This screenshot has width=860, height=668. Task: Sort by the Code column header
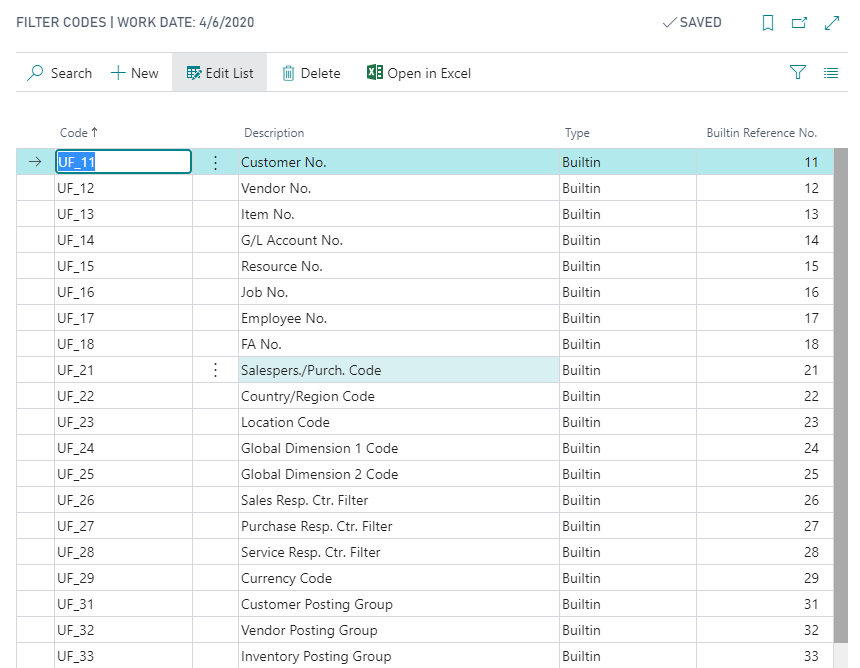point(79,133)
